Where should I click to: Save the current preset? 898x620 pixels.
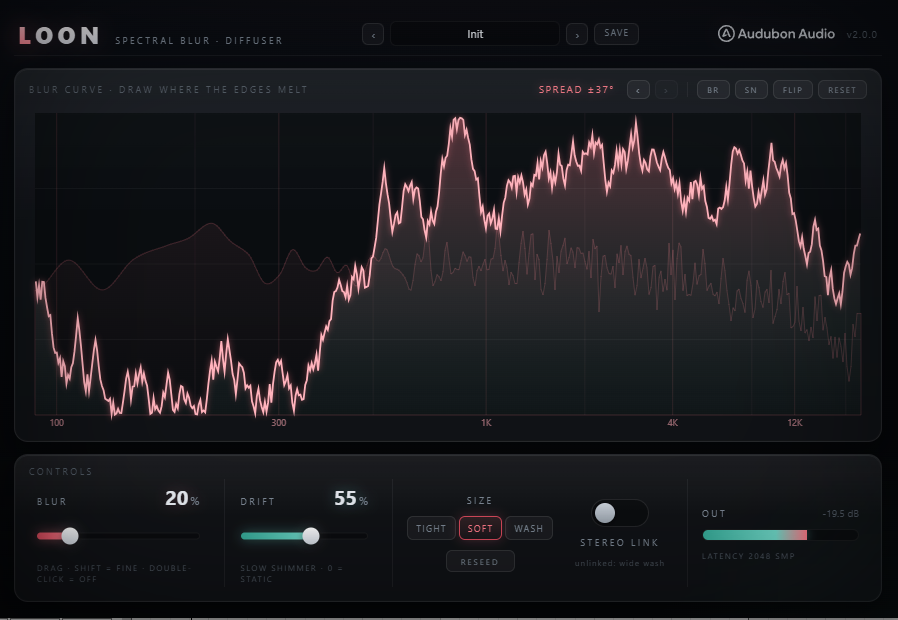tap(616, 33)
